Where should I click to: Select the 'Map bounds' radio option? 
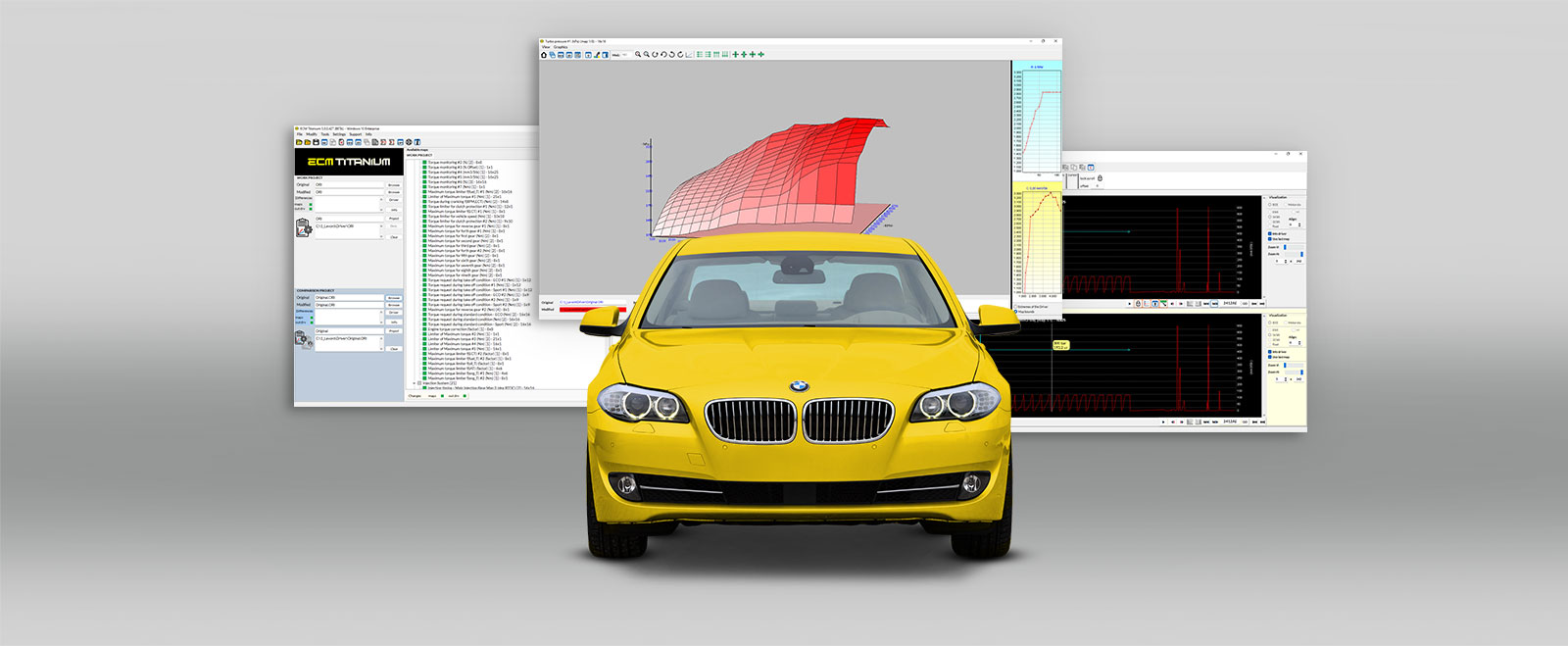click(1017, 313)
